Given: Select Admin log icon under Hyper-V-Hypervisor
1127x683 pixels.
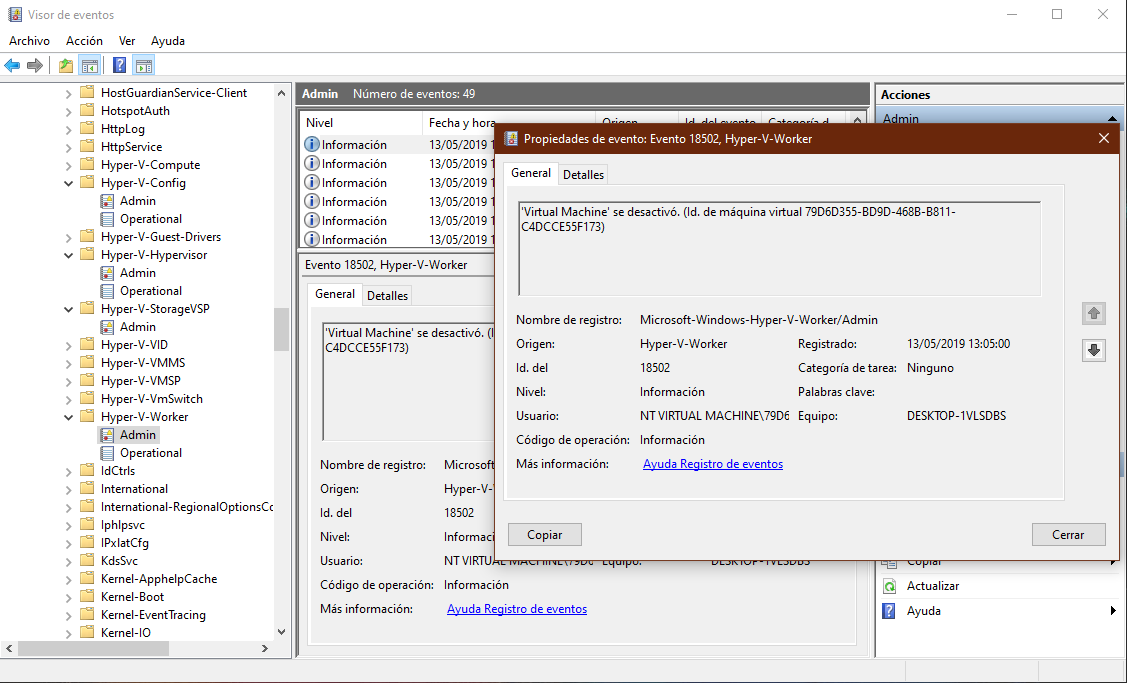Looking at the screenshot, I should [x=107, y=273].
